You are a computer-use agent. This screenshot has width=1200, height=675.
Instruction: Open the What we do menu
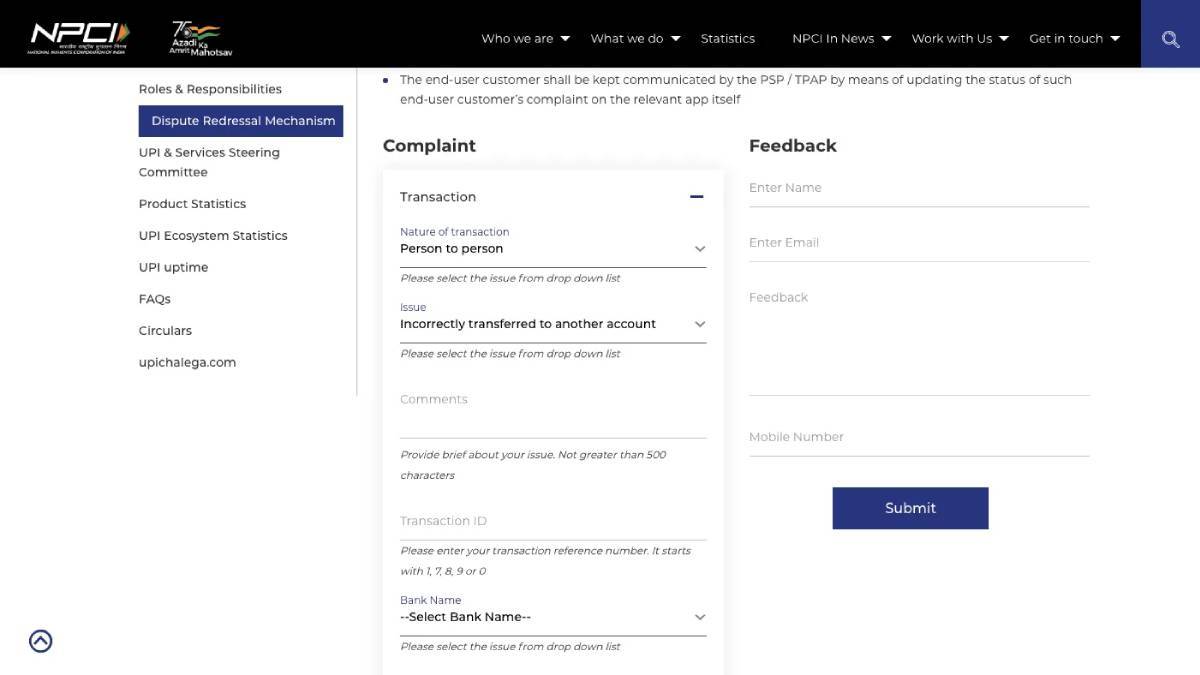click(x=635, y=39)
